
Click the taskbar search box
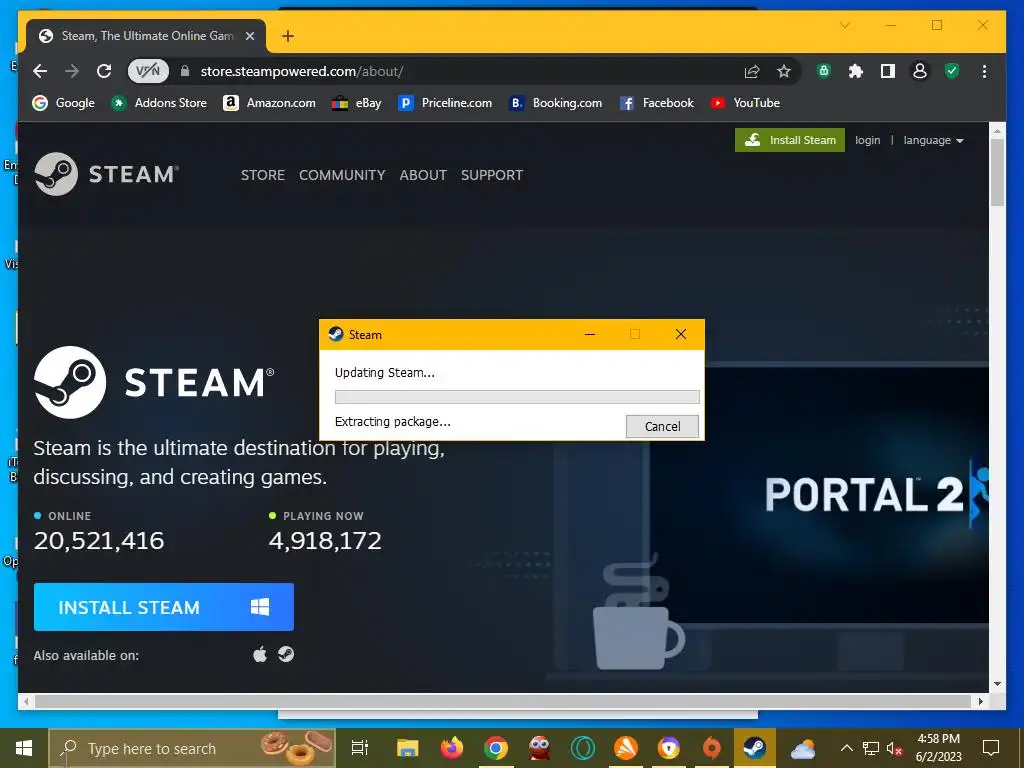192,748
